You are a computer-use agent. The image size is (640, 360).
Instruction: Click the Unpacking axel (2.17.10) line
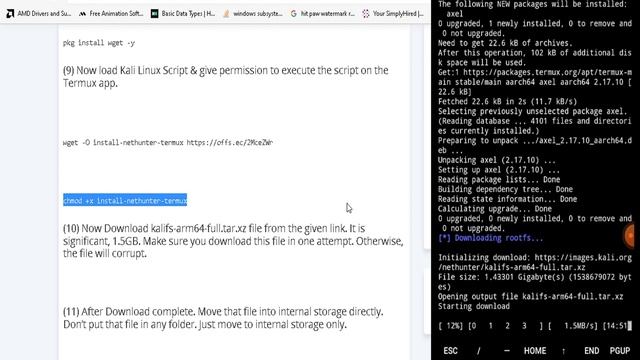click(496, 160)
